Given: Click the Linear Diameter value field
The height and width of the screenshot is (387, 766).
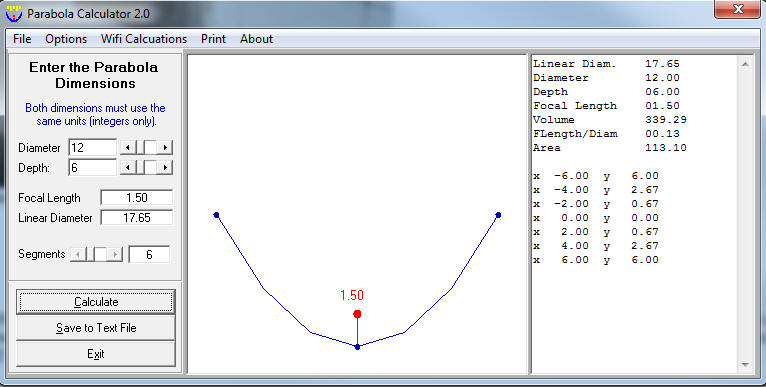Looking at the screenshot, I should click(x=137, y=217).
